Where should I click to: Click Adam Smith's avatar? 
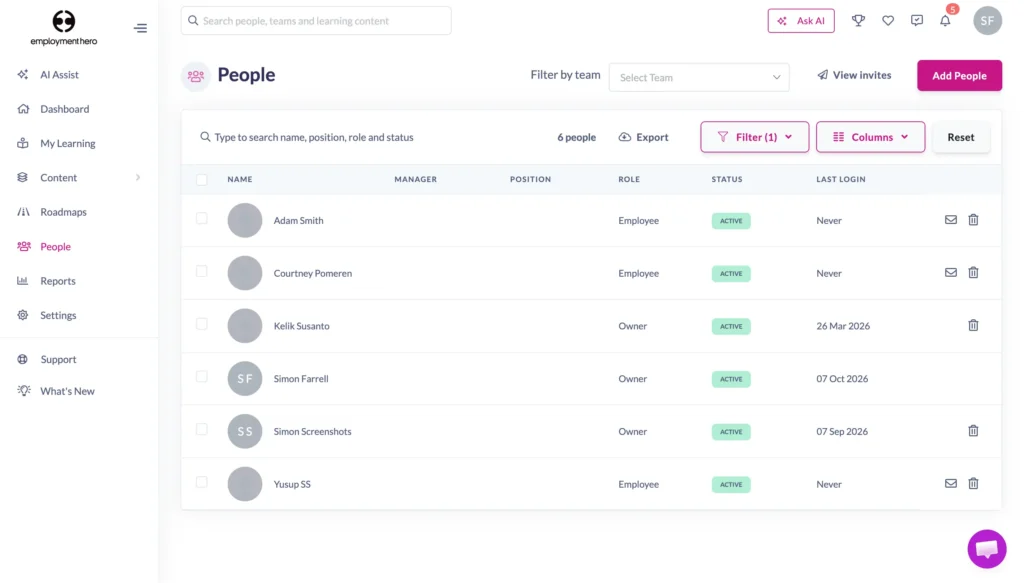(x=245, y=220)
